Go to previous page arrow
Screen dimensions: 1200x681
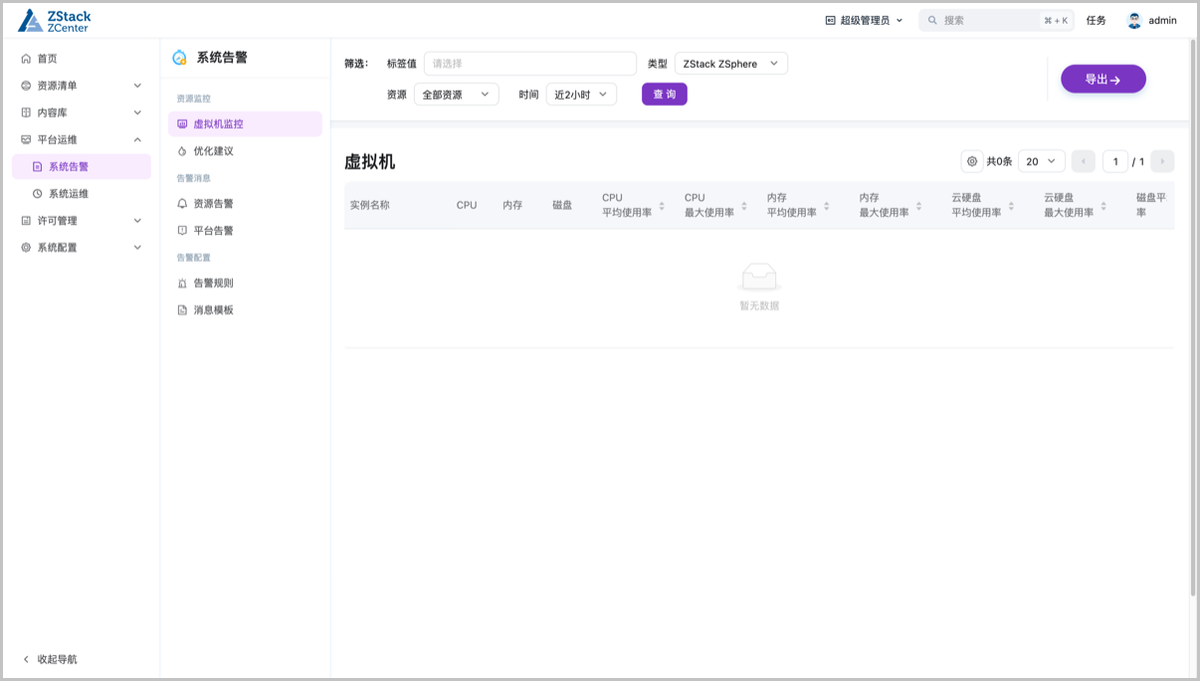1083,161
